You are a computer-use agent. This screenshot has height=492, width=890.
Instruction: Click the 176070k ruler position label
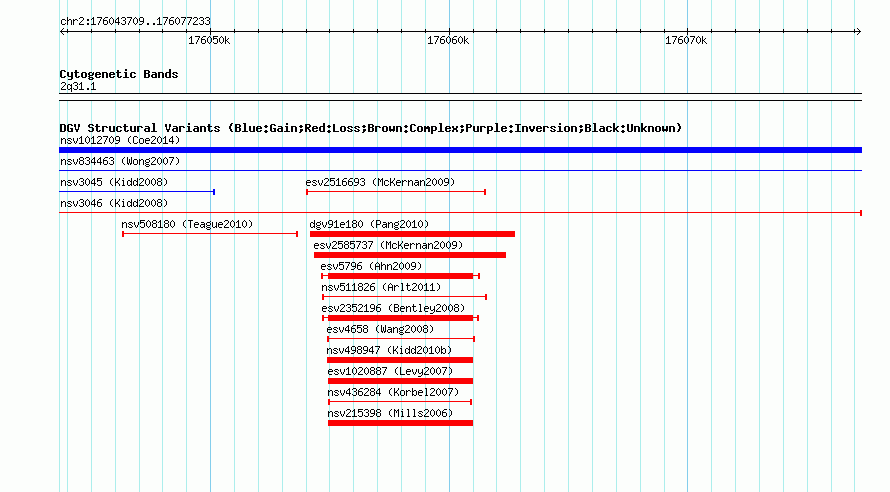[686, 40]
